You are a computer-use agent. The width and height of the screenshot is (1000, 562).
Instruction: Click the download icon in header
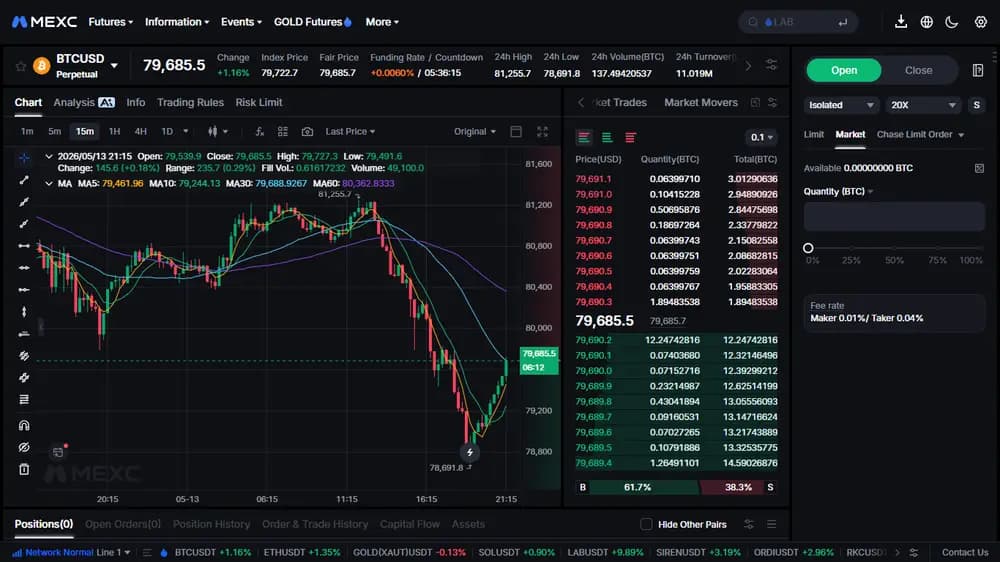(901, 22)
